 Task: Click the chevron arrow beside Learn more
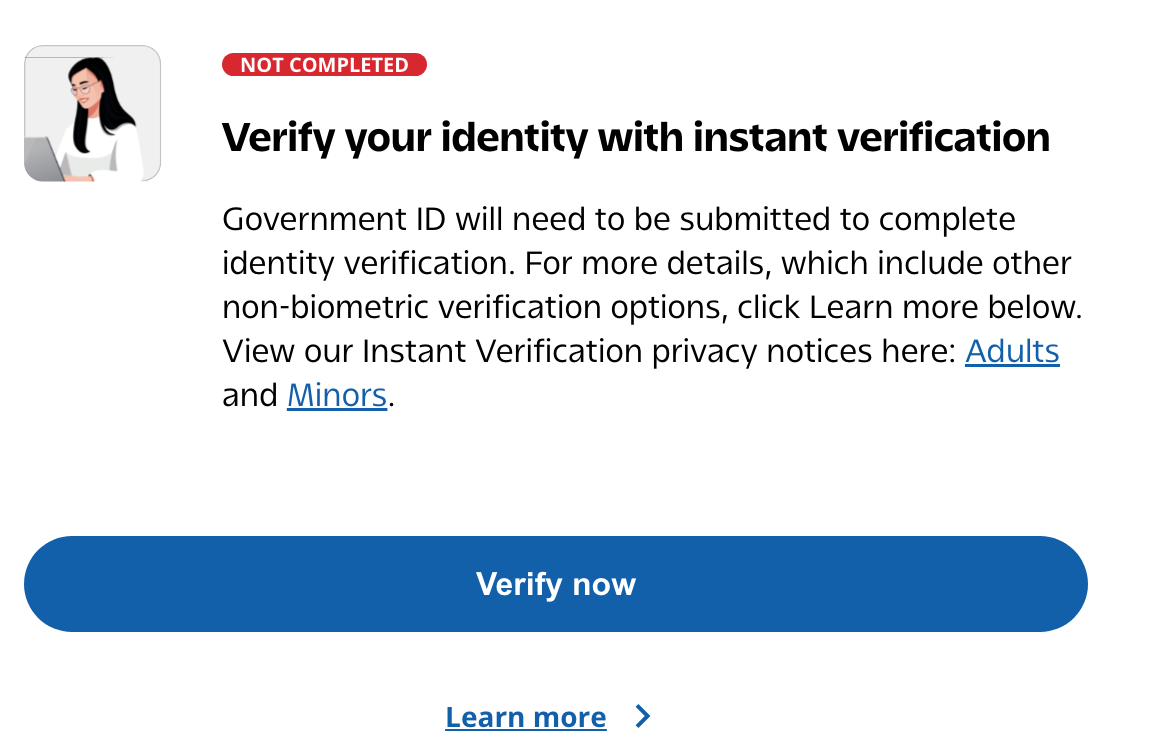click(x=643, y=716)
